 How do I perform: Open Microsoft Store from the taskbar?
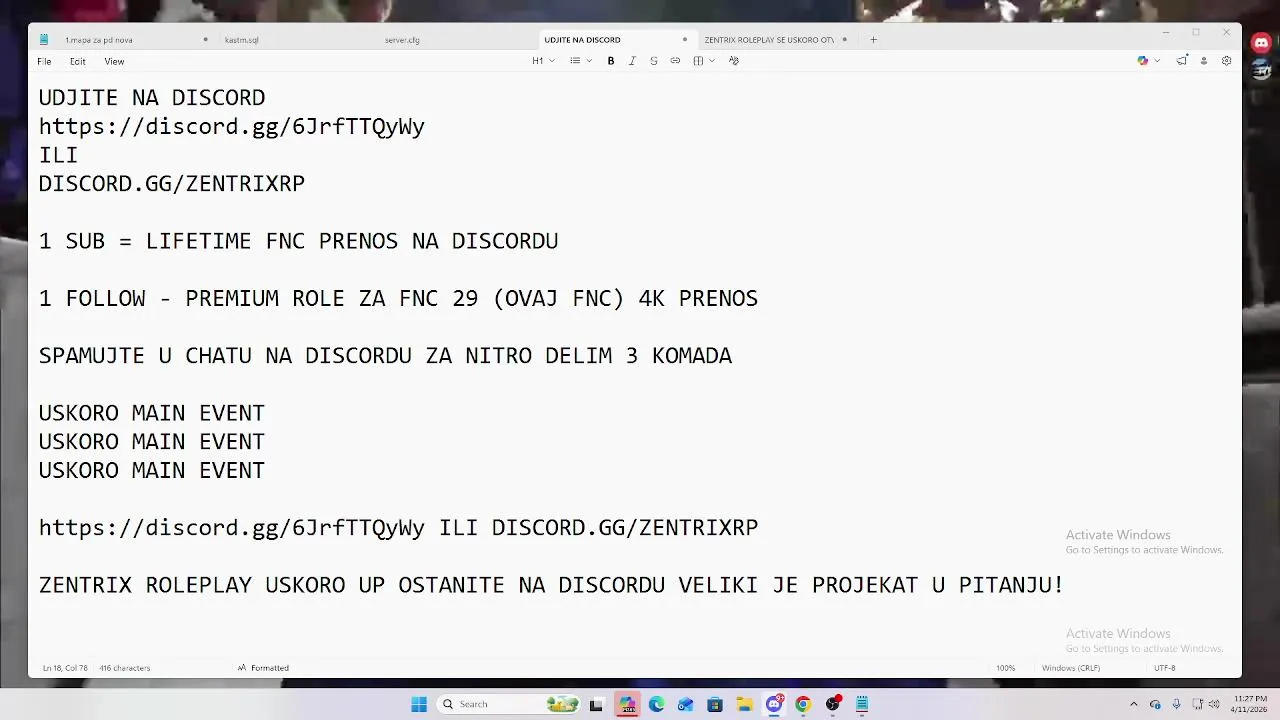click(x=715, y=704)
